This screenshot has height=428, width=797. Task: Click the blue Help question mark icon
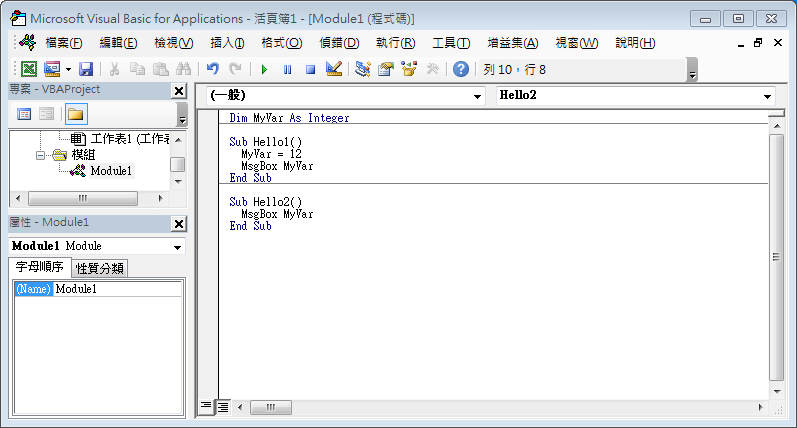coord(460,69)
